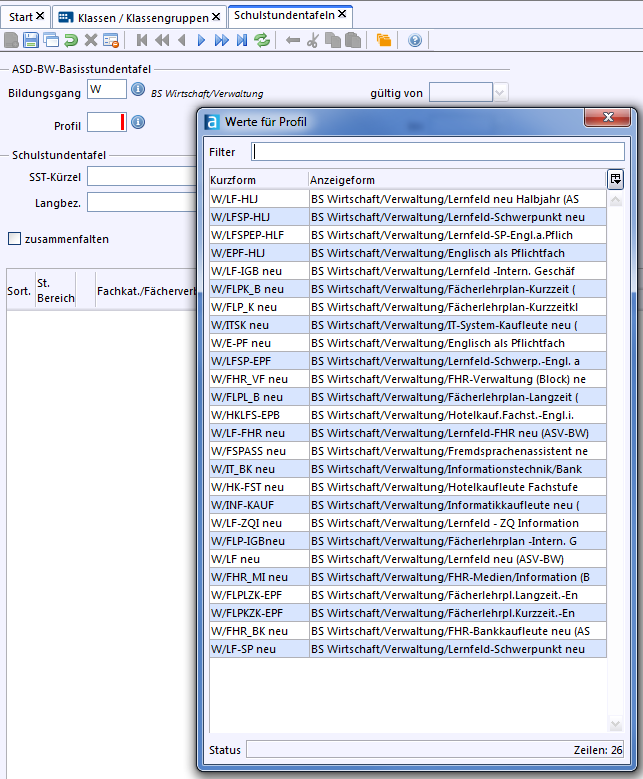The width and height of the screenshot is (643, 779).
Task: Click the orange folder icon
Action: click(x=384, y=41)
